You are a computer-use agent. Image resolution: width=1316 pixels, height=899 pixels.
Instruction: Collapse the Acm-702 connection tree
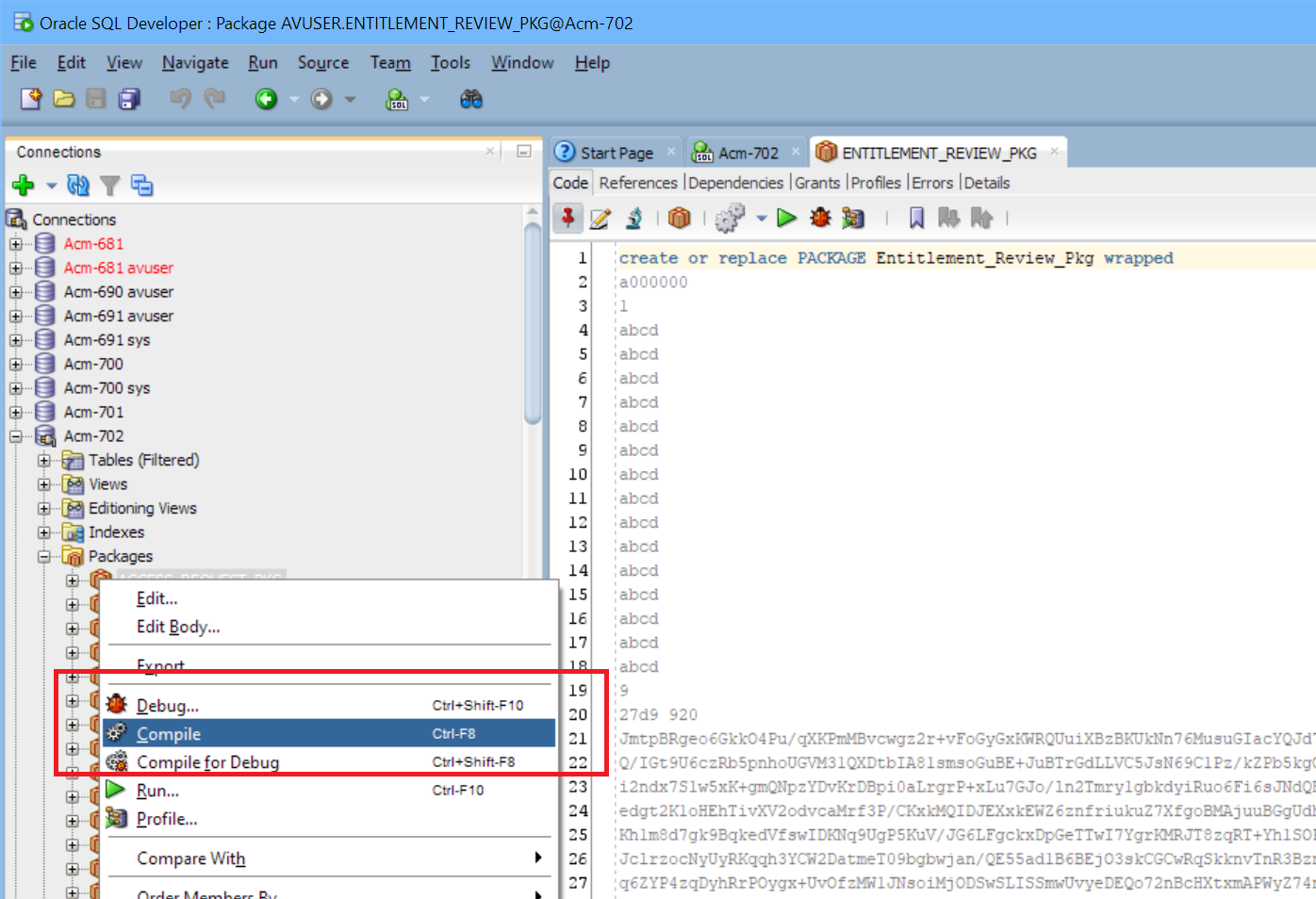[x=16, y=435]
